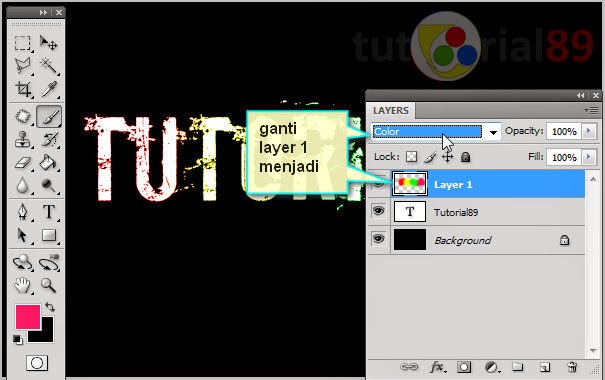
Task: Select the Paint Bucket tool
Action: pyautogui.click(x=49, y=162)
